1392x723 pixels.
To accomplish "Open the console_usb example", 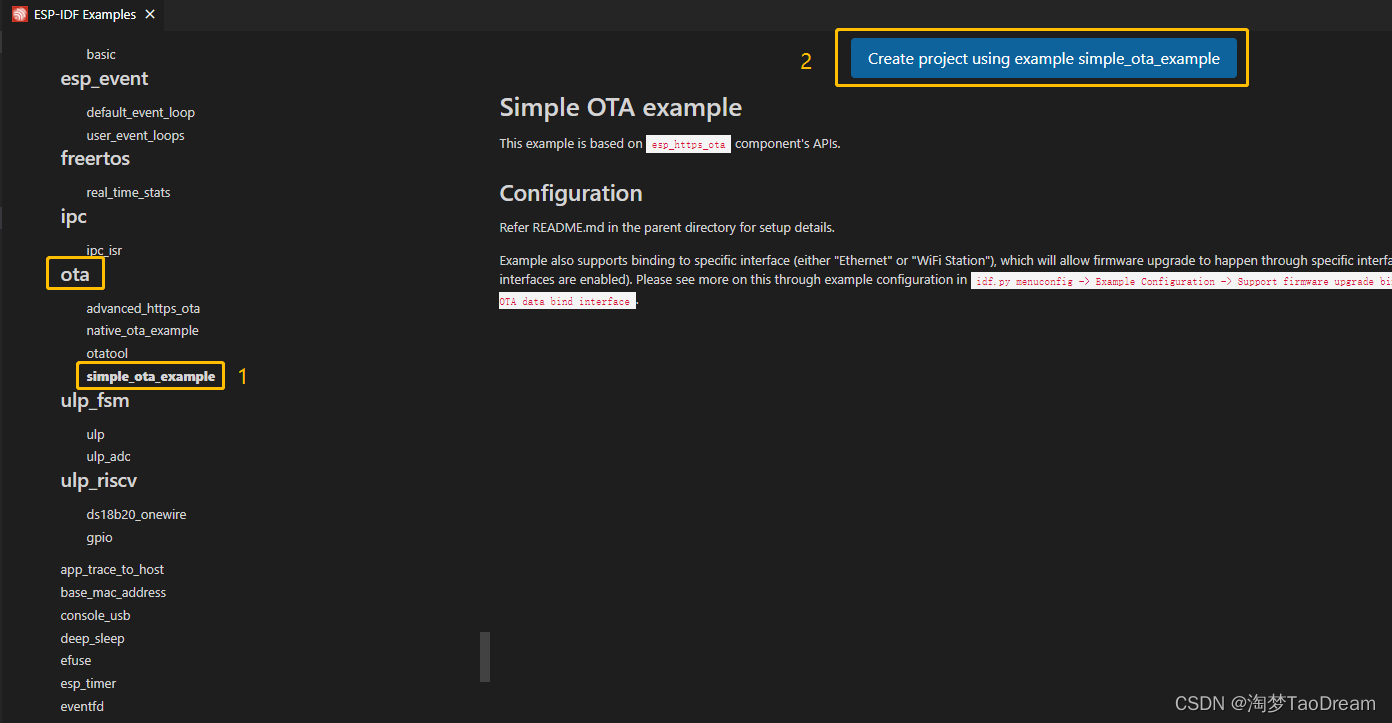I will pyautogui.click(x=95, y=616).
